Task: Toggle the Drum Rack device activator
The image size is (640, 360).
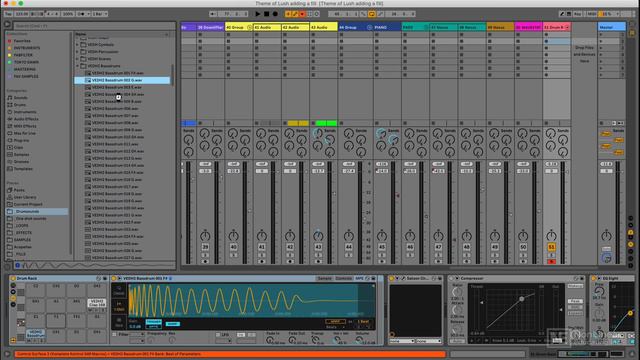Action: 13,278
